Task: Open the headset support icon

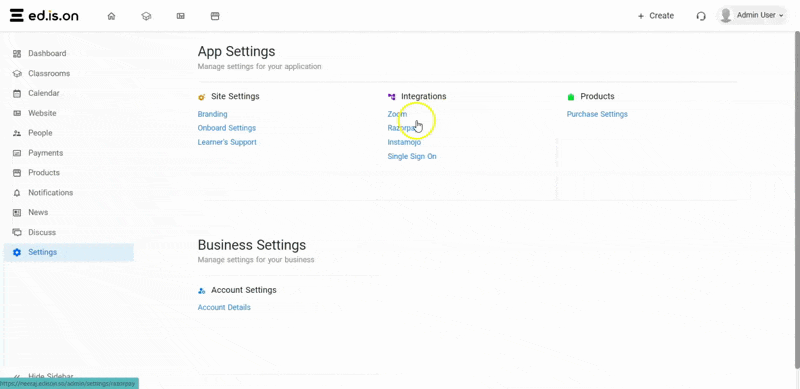Action: click(701, 16)
